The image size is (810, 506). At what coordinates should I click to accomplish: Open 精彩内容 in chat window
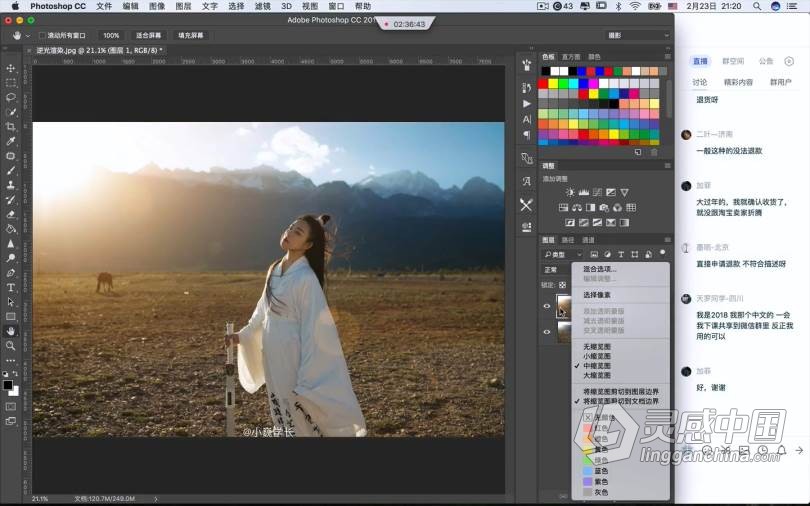click(x=738, y=82)
